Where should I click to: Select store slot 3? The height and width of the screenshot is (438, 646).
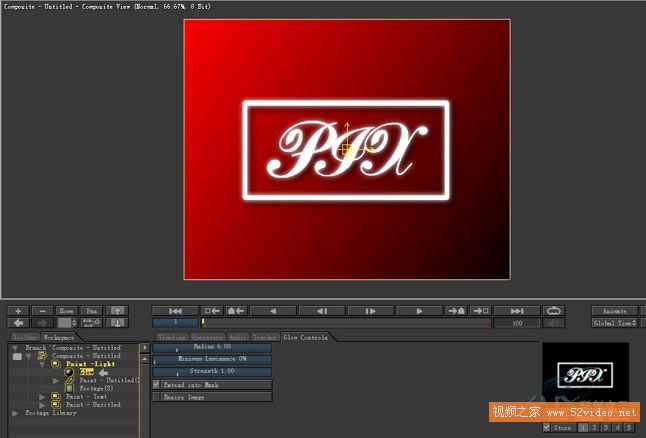[x=606, y=428]
